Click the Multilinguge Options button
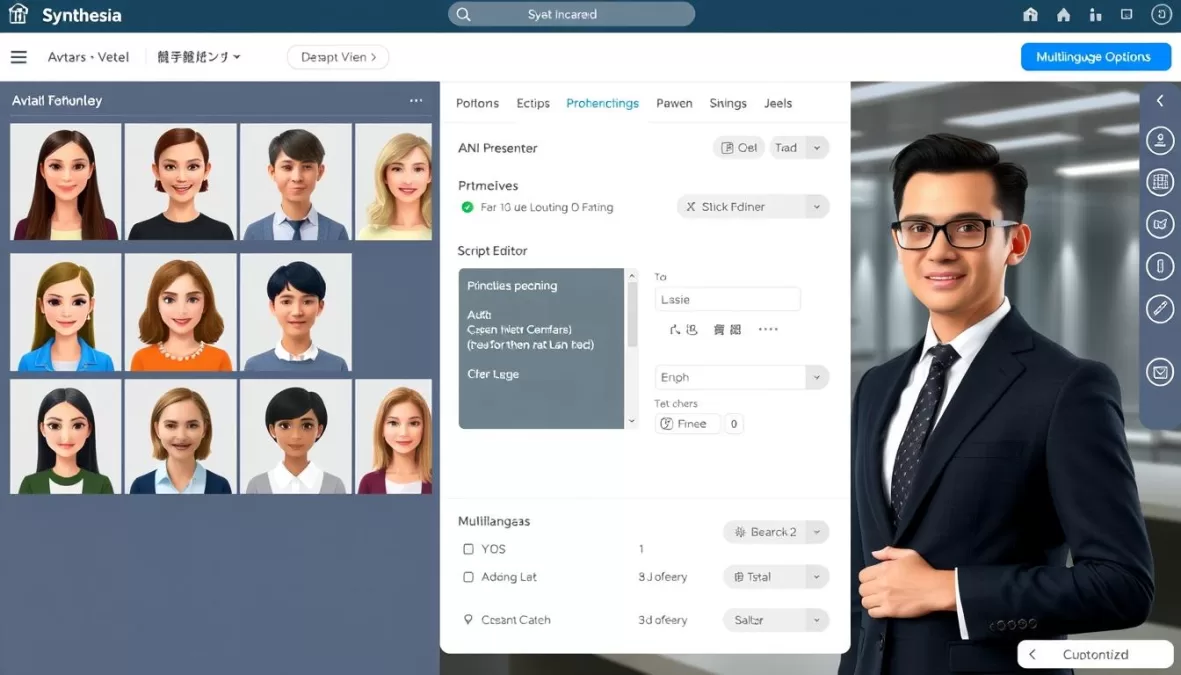The image size is (1181, 675). pyautogui.click(x=1095, y=57)
